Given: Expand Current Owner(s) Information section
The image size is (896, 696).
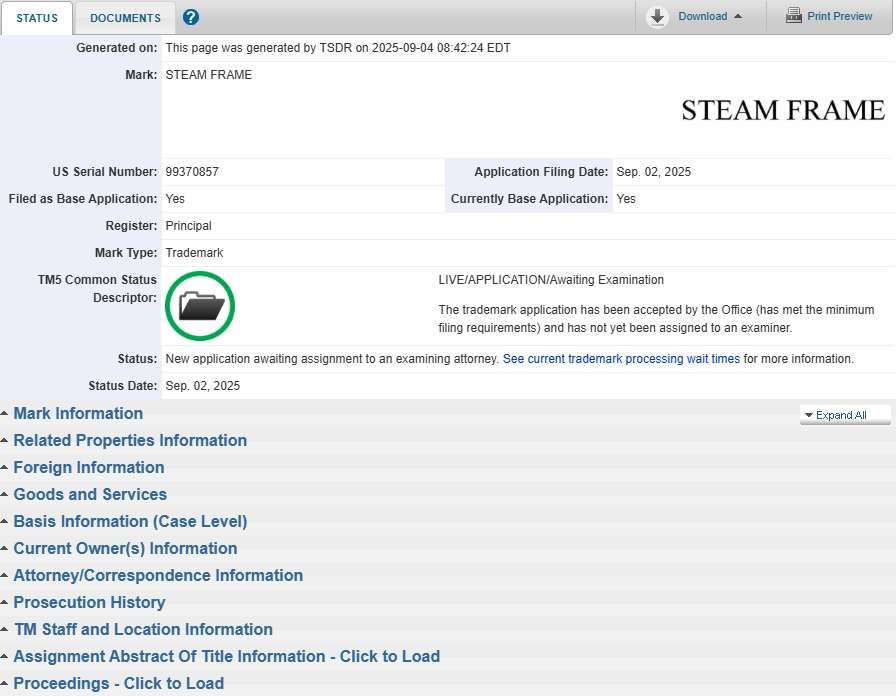Looking at the screenshot, I should point(125,549).
